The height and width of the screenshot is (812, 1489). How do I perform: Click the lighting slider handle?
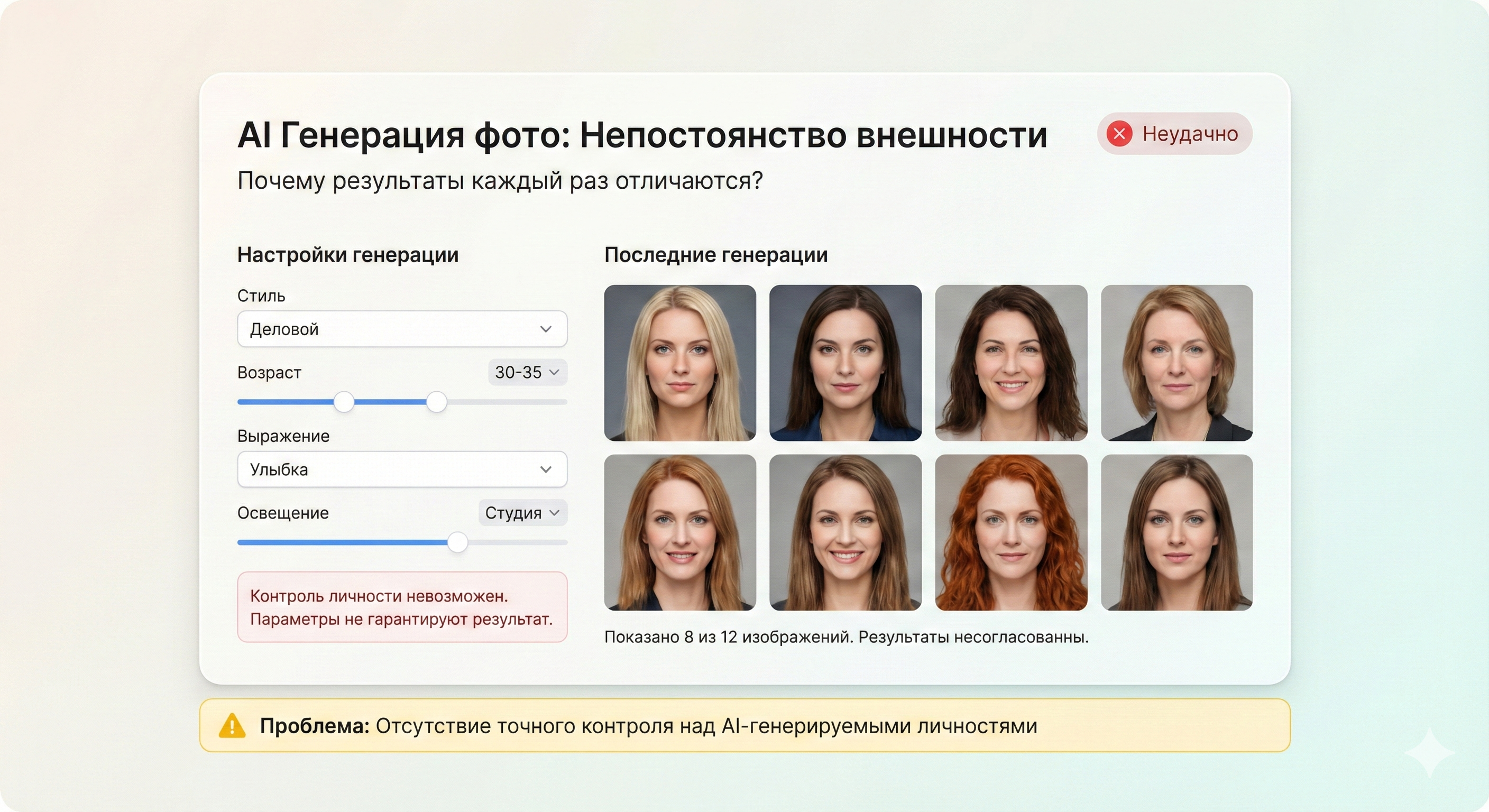click(x=457, y=542)
